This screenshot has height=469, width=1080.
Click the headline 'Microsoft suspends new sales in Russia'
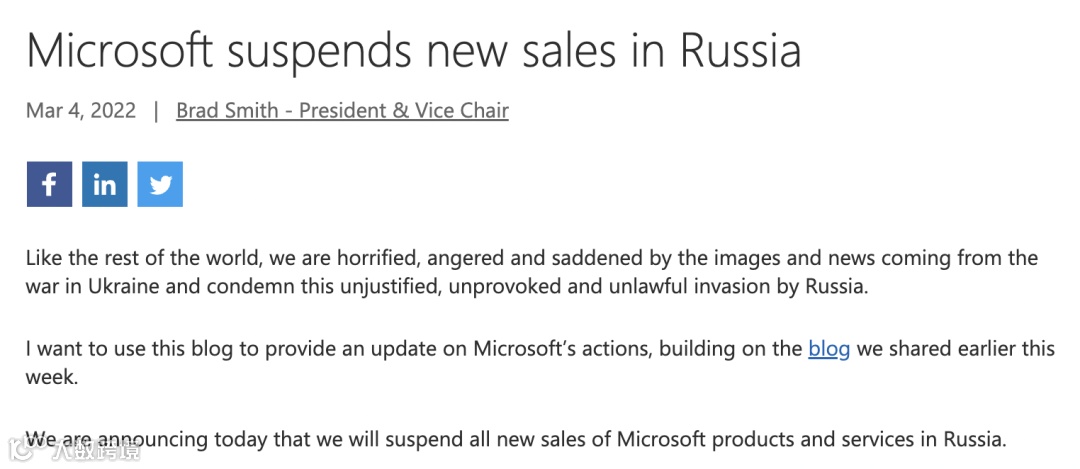(413, 49)
